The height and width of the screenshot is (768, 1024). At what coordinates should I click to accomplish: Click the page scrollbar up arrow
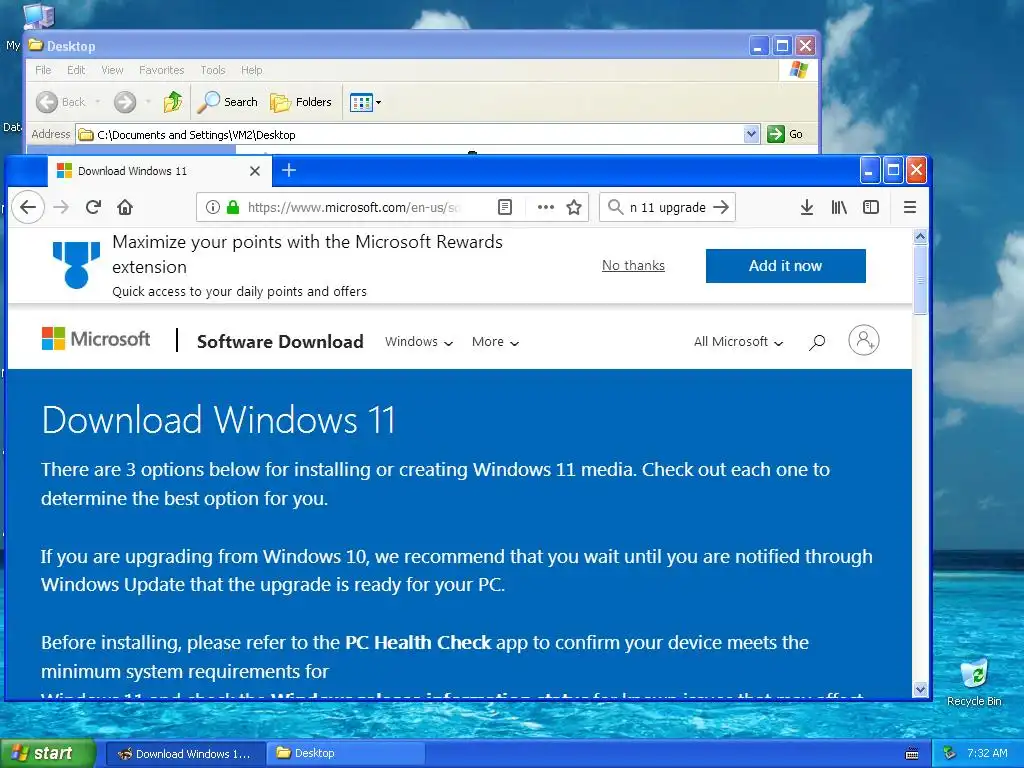point(920,236)
